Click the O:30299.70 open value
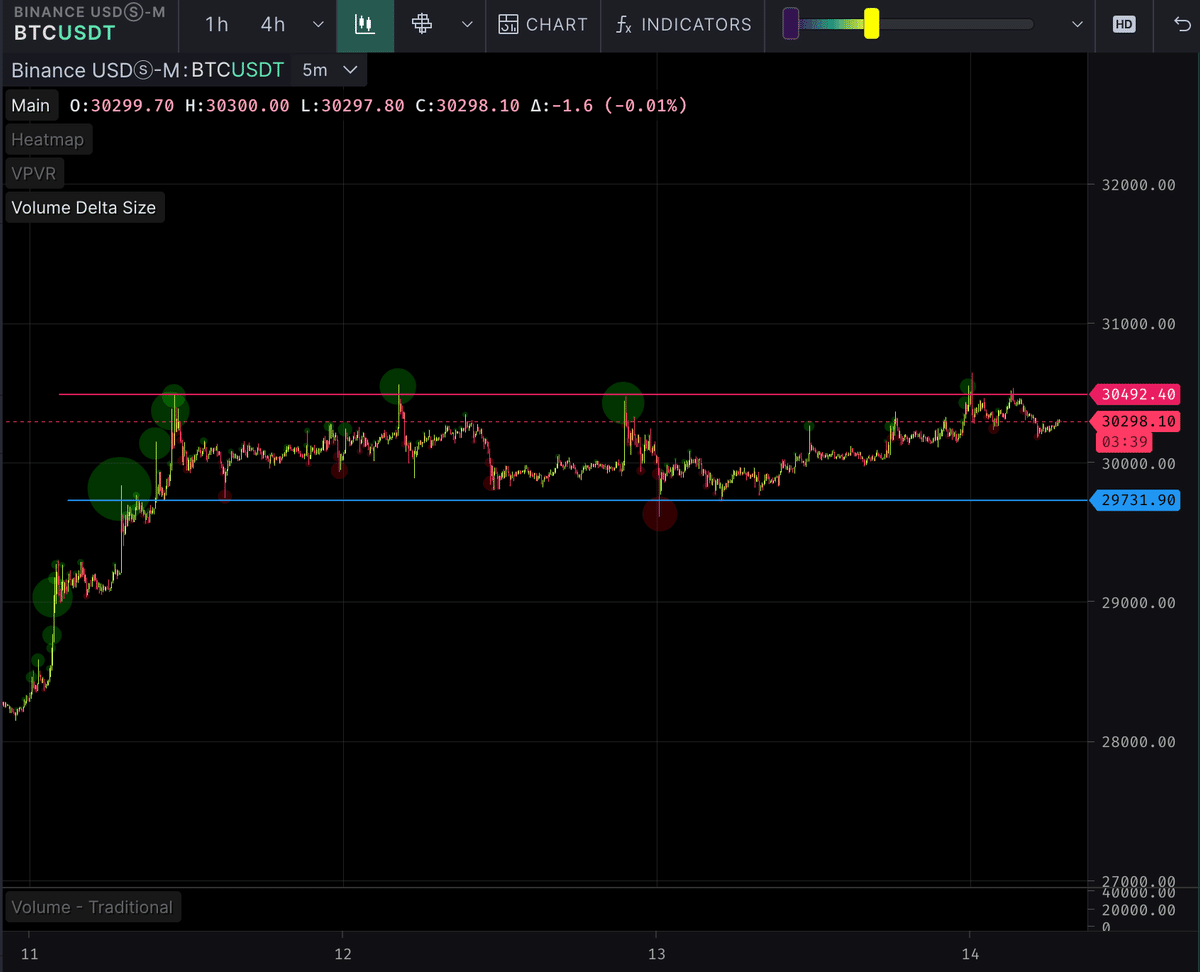 (122, 105)
